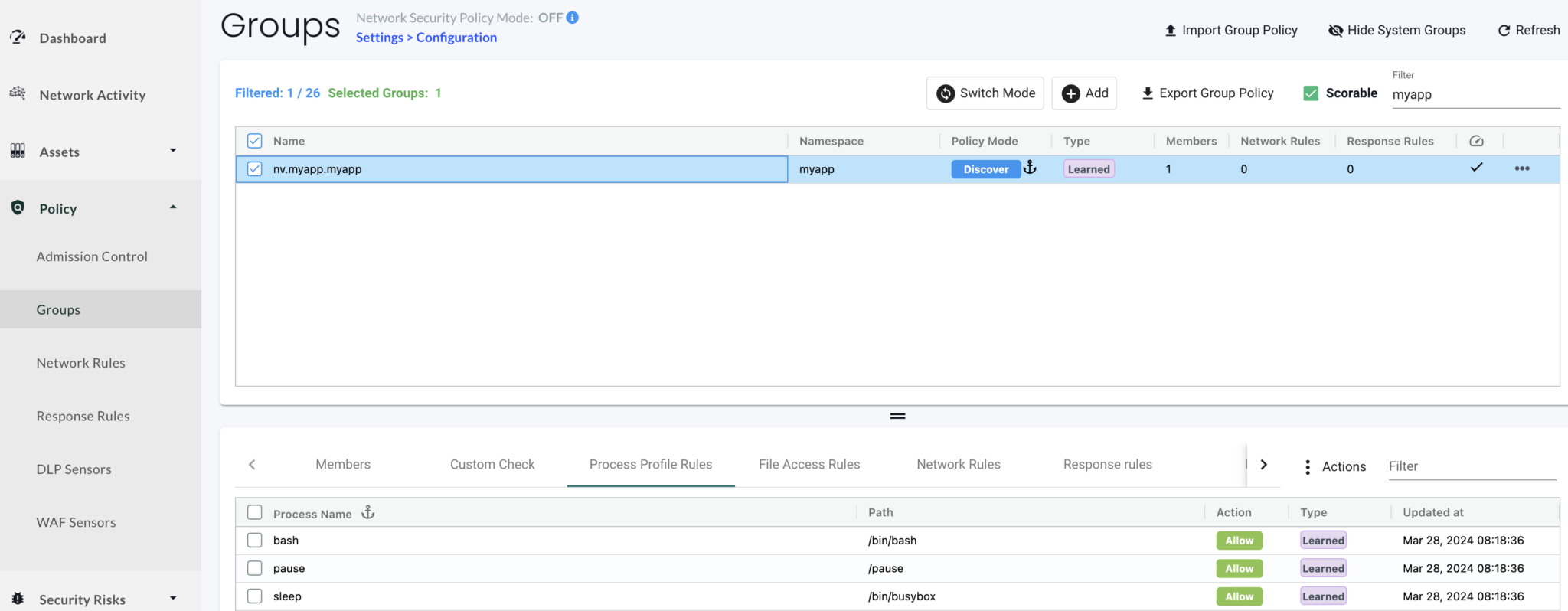The width and height of the screenshot is (1568, 611).
Task: Uncheck the Scorable checkbox
Action: coord(1311,93)
